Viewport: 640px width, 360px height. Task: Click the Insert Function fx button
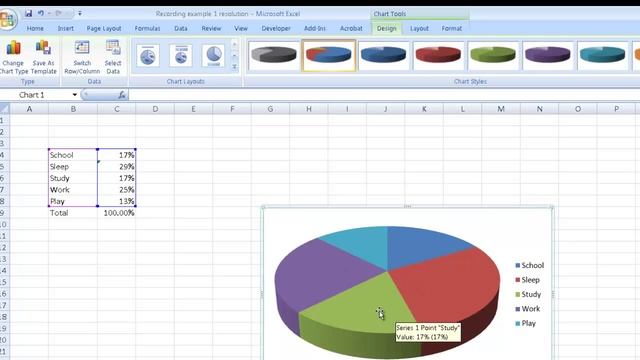click(122, 95)
